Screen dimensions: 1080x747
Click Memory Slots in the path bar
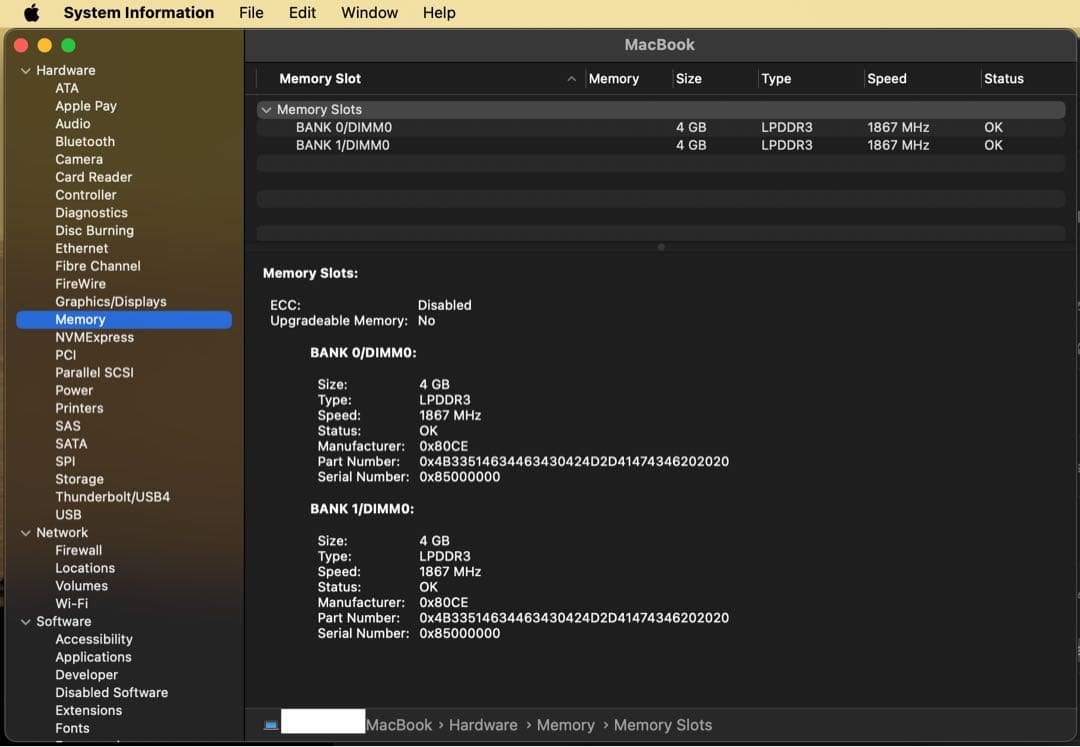tap(663, 725)
